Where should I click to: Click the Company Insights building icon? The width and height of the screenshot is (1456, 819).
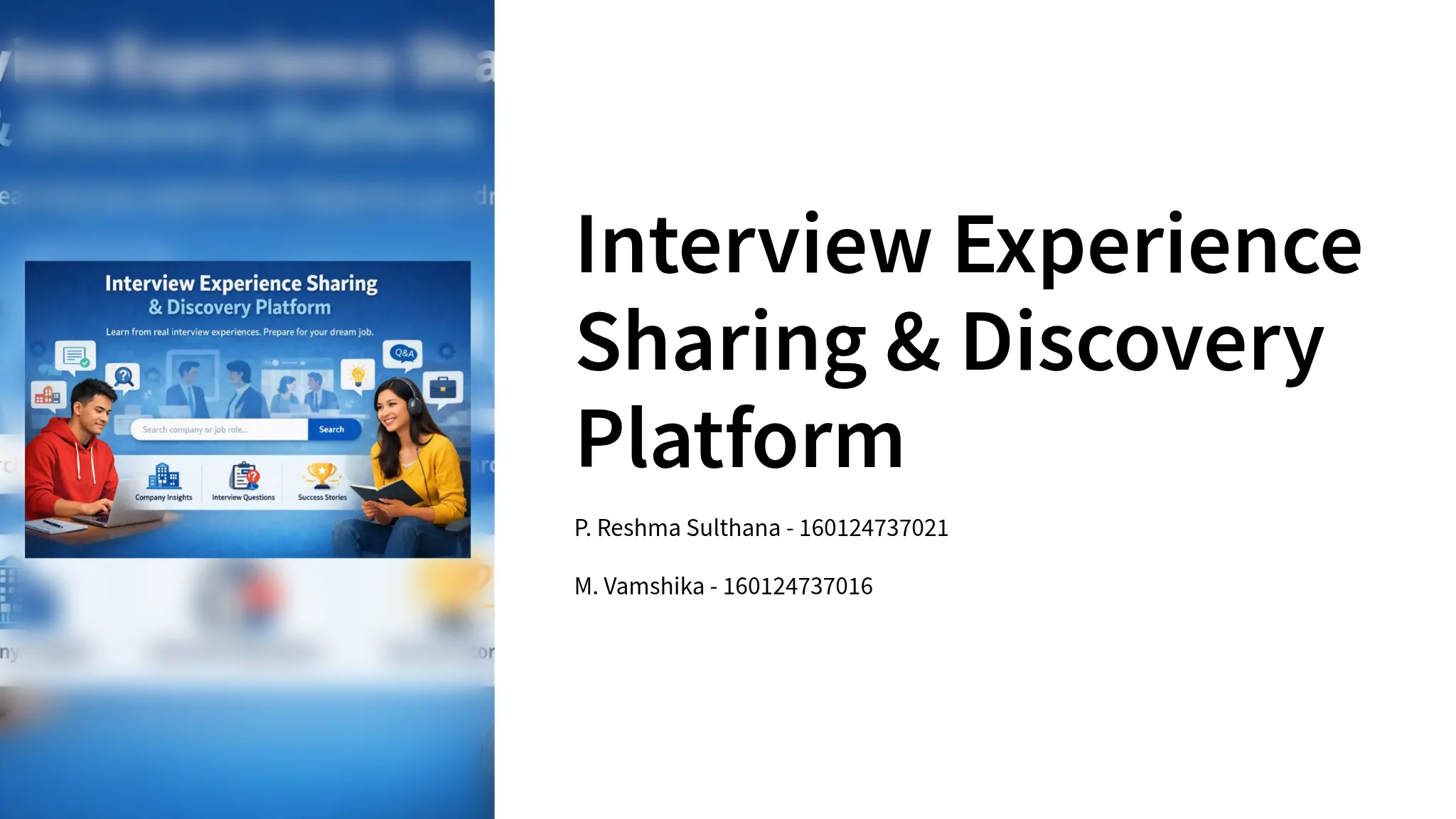[x=164, y=476]
